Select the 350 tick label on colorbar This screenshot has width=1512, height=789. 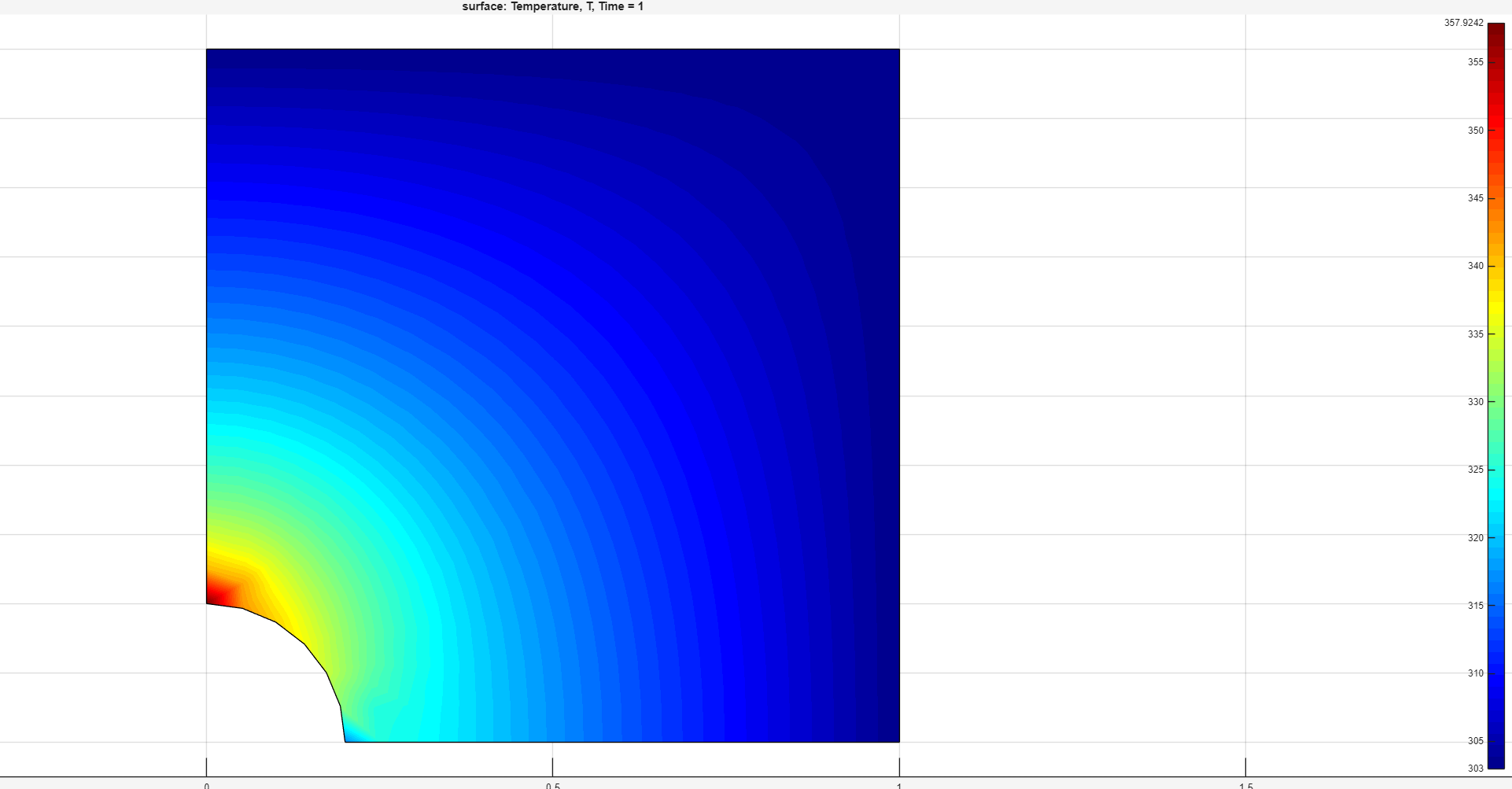1475,131
